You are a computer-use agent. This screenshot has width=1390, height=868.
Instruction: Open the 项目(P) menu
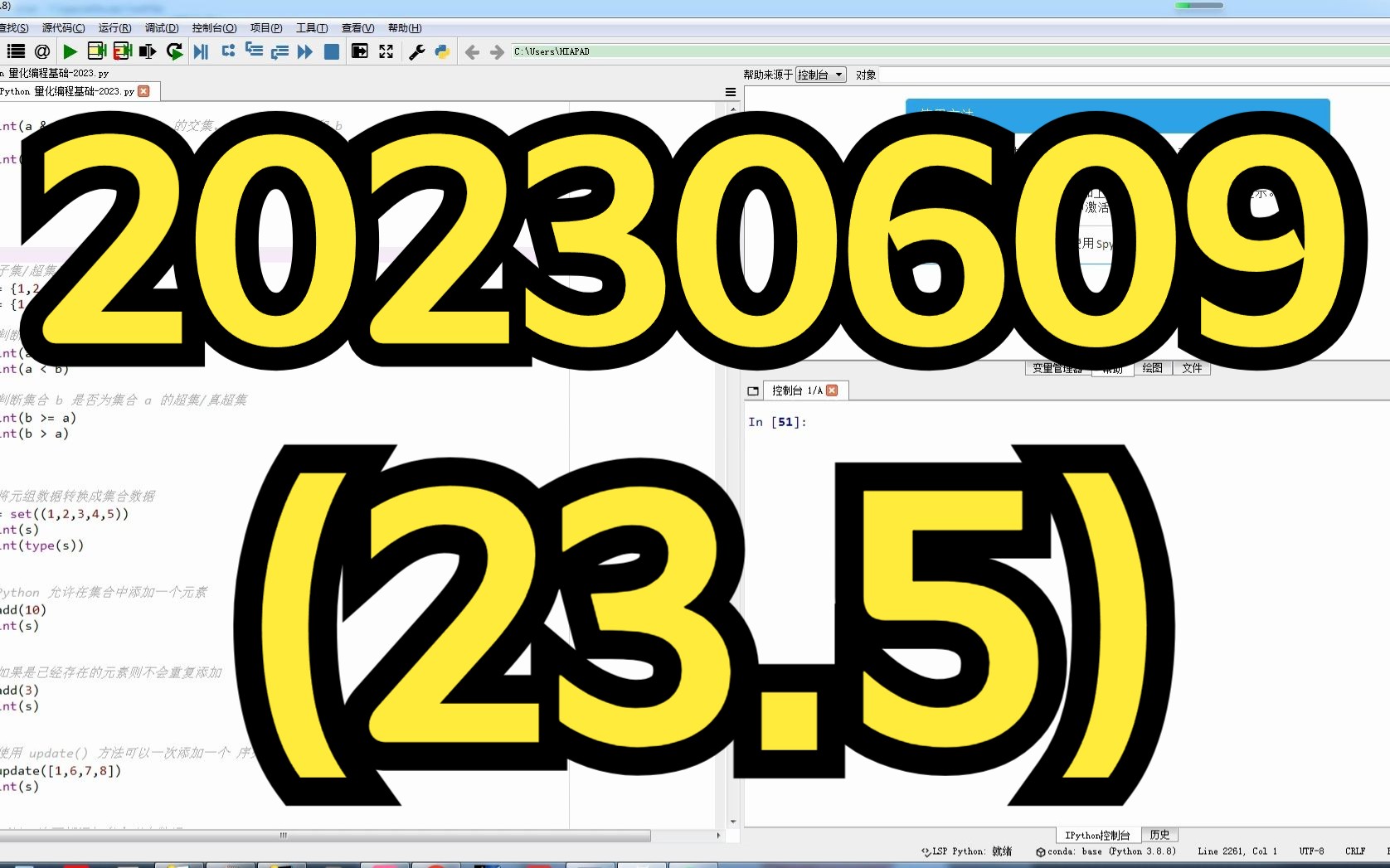pos(266,28)
